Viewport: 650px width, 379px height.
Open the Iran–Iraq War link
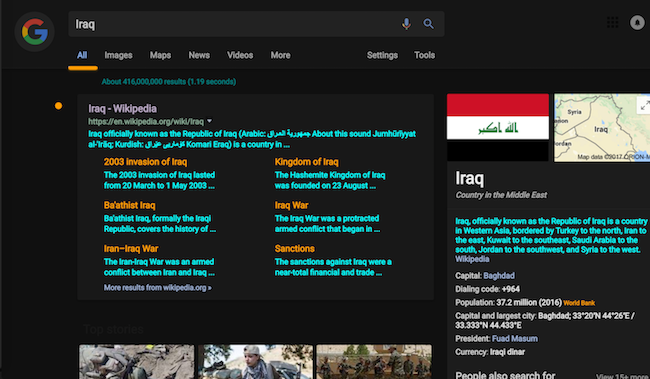[131, 249]
